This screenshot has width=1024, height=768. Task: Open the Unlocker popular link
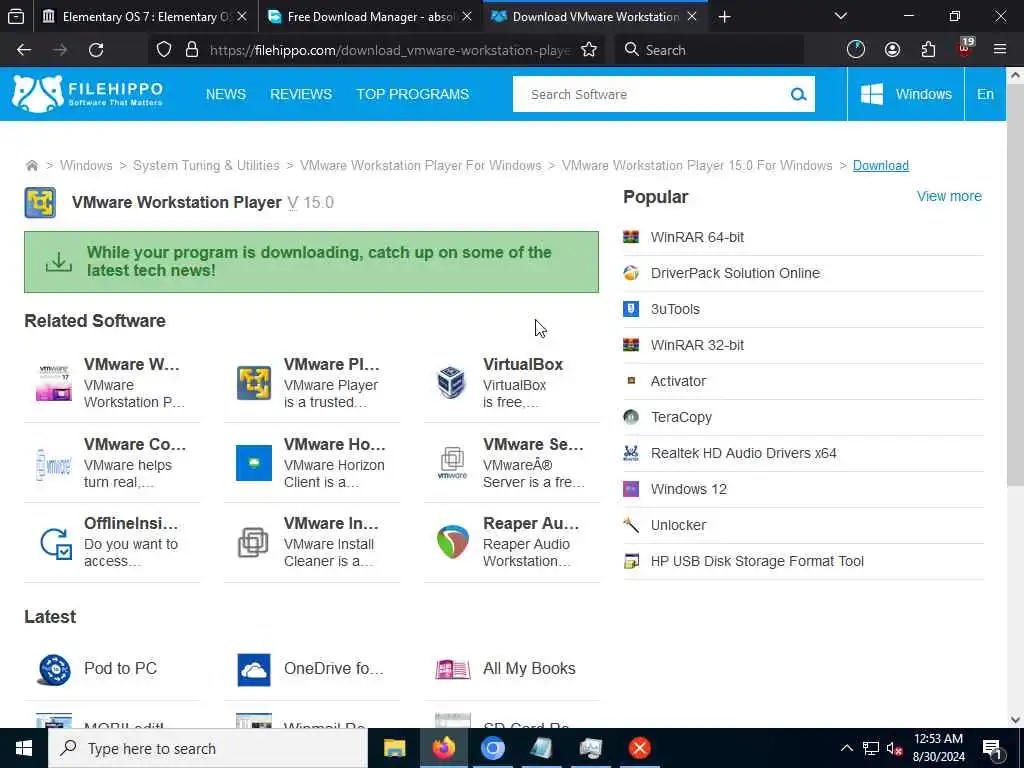(678, 525)
